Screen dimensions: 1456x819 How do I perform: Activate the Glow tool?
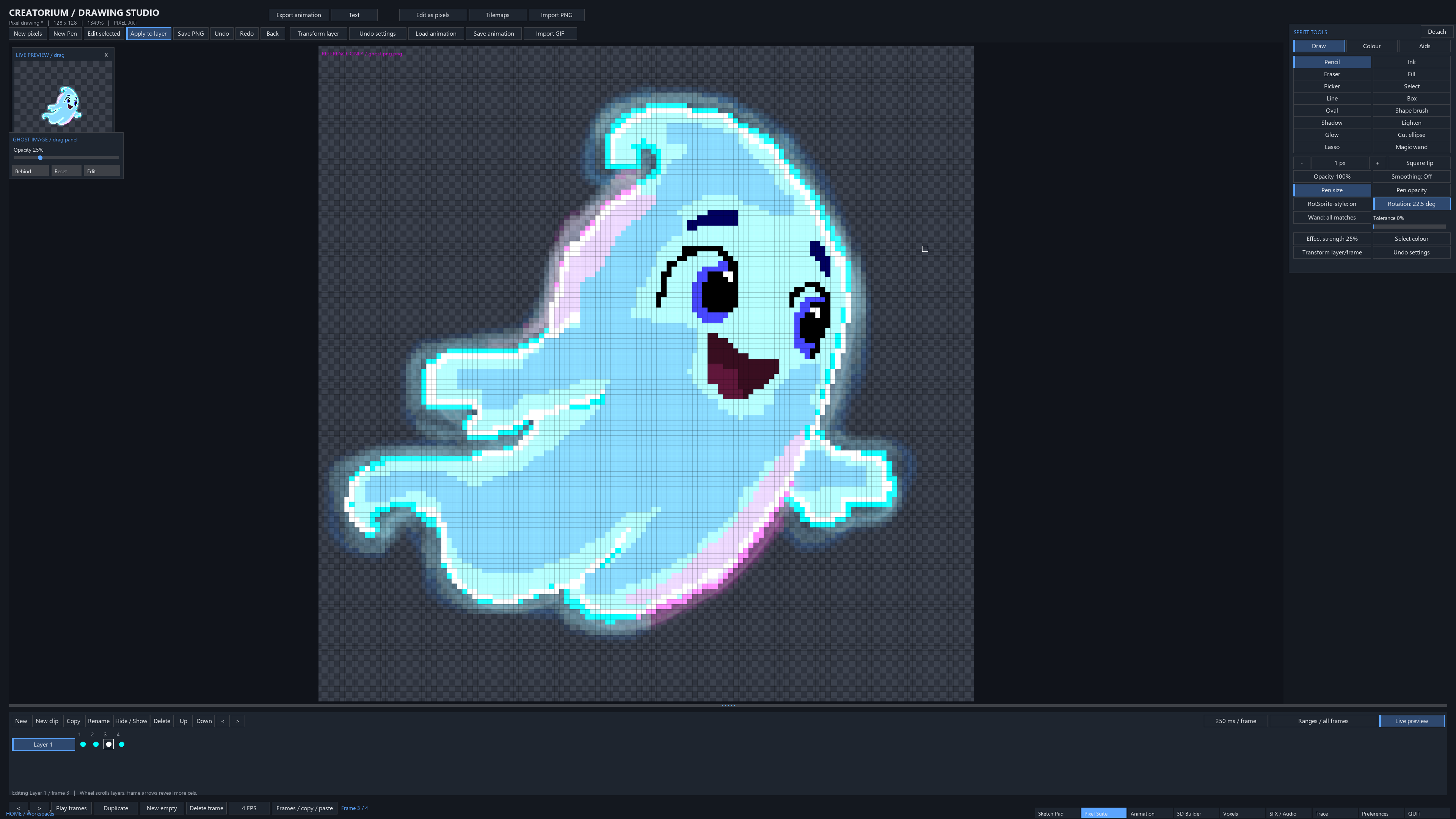1332,135
